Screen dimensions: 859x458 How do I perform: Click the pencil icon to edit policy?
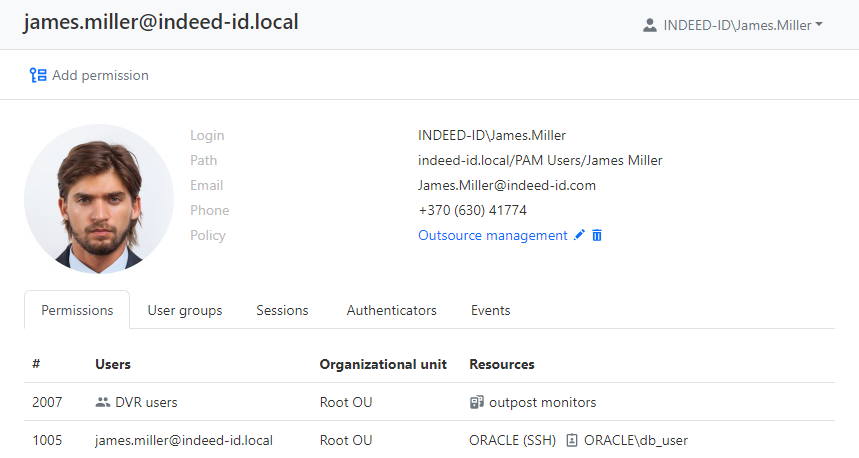coord(579,235)
